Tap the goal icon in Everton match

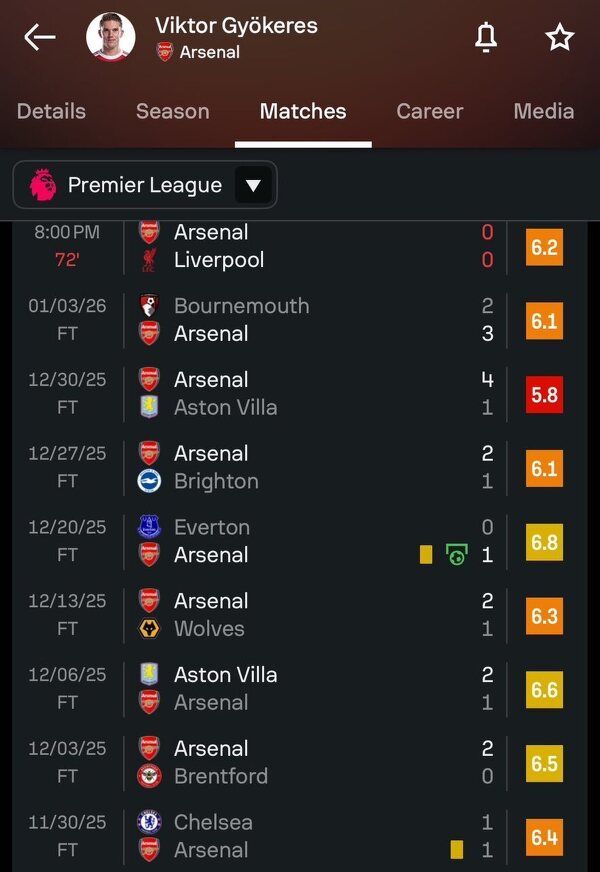(x=456, y=554)
